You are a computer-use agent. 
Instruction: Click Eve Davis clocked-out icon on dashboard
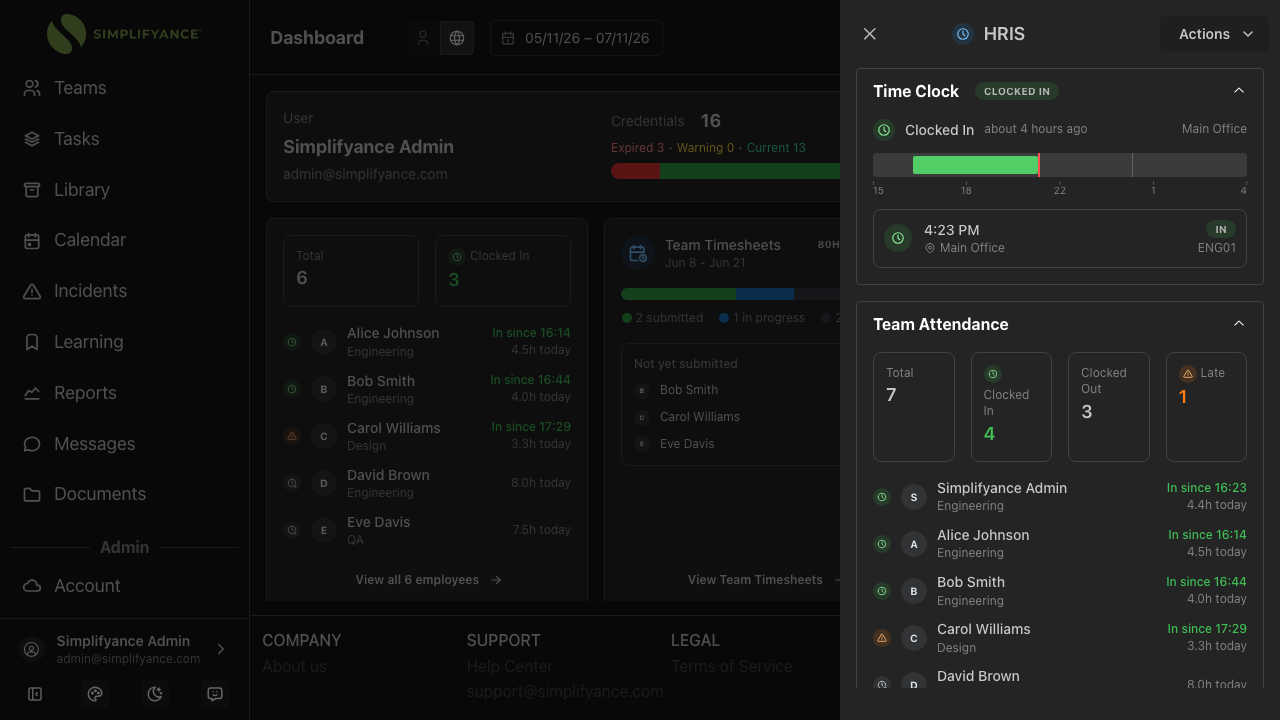click(x=292, y=530)
